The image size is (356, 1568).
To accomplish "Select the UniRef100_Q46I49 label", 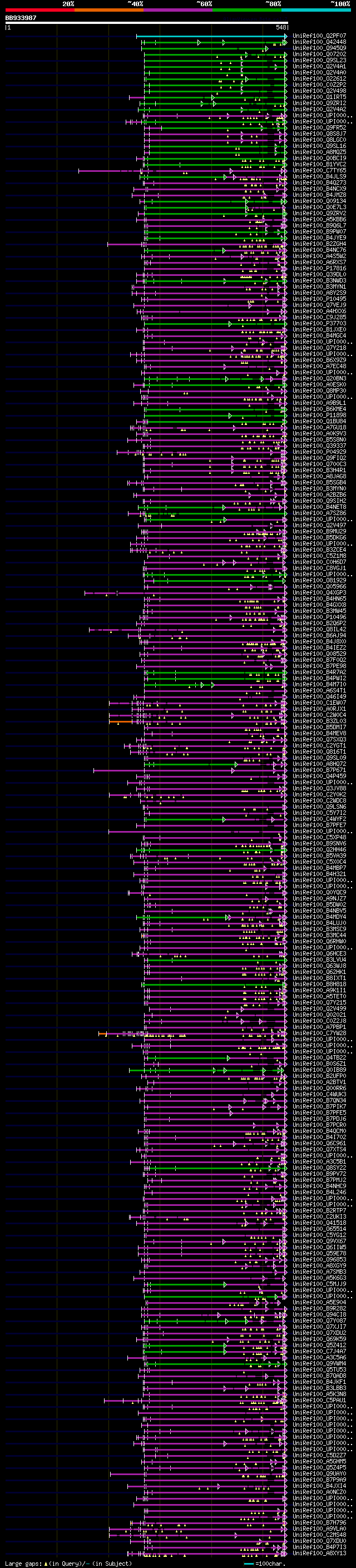I will point(319,697).
